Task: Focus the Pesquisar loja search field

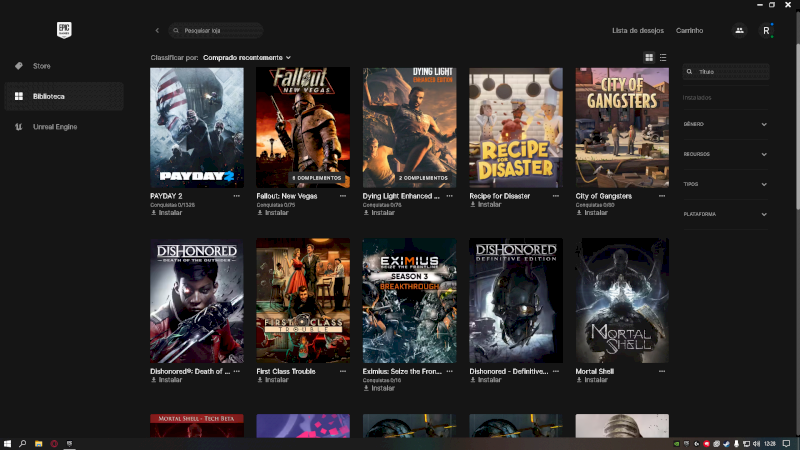Action: [x=216, y=31]
